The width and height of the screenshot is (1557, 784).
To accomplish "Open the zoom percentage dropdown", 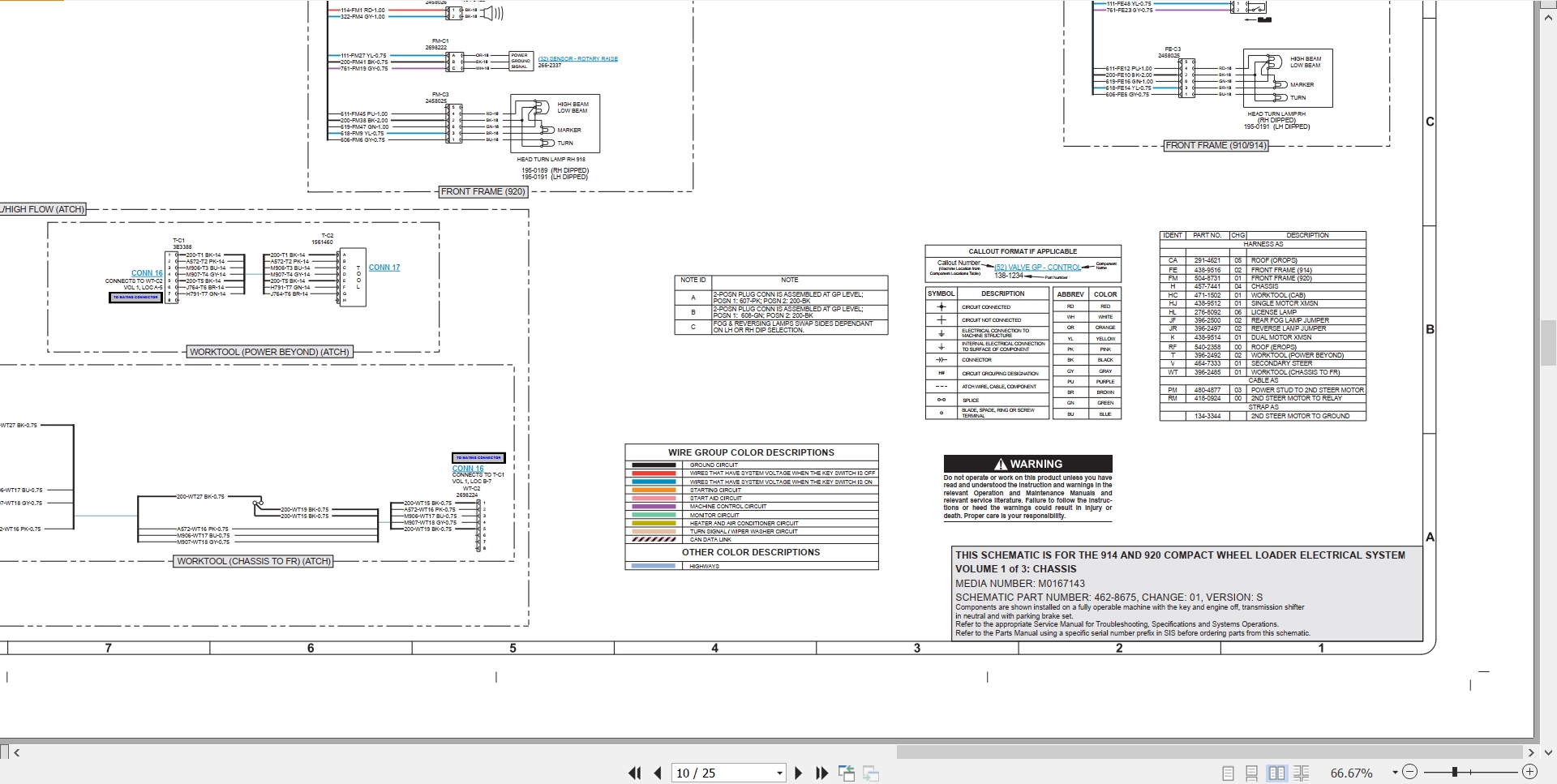I will pos(1395,773).
